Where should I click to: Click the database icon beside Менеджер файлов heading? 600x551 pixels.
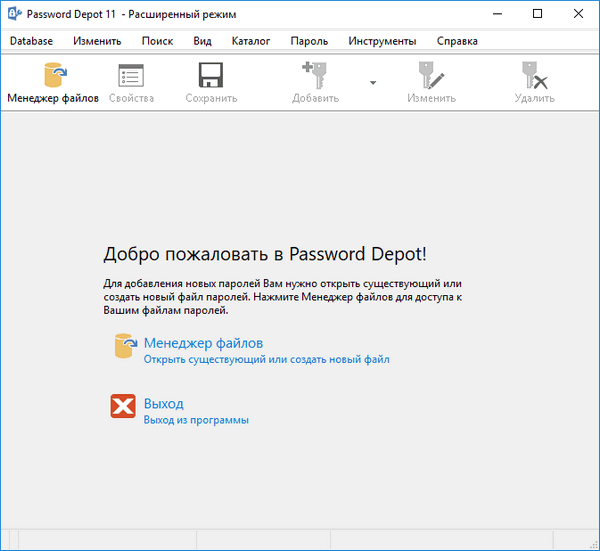(125, 346)
